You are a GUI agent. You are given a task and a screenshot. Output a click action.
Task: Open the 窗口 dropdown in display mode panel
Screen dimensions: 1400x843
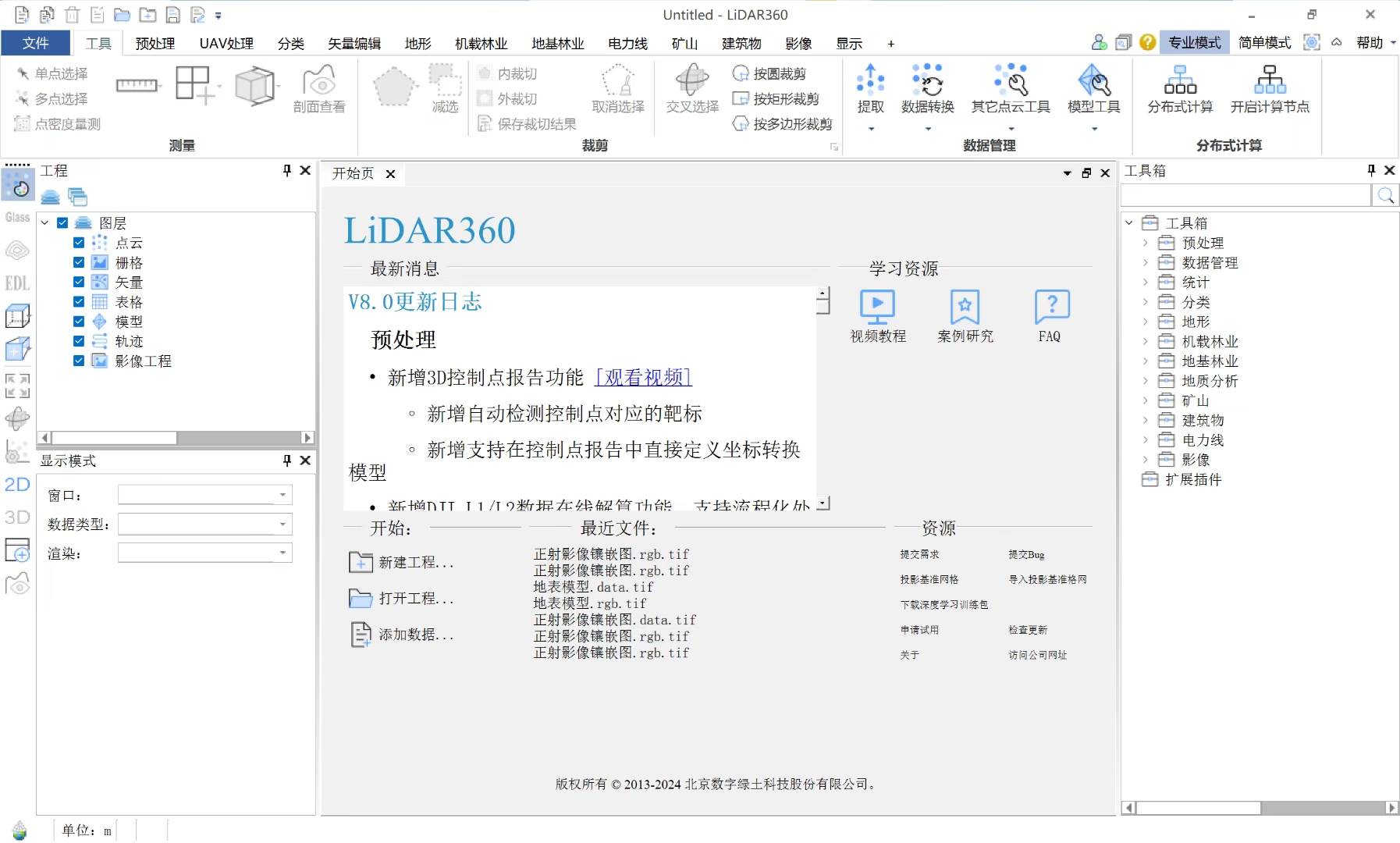205,495
